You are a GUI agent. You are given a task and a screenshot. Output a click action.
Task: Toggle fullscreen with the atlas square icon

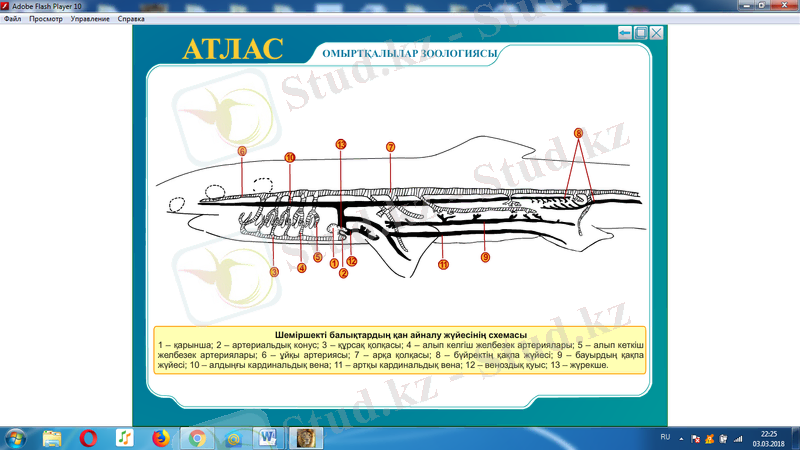641,33
